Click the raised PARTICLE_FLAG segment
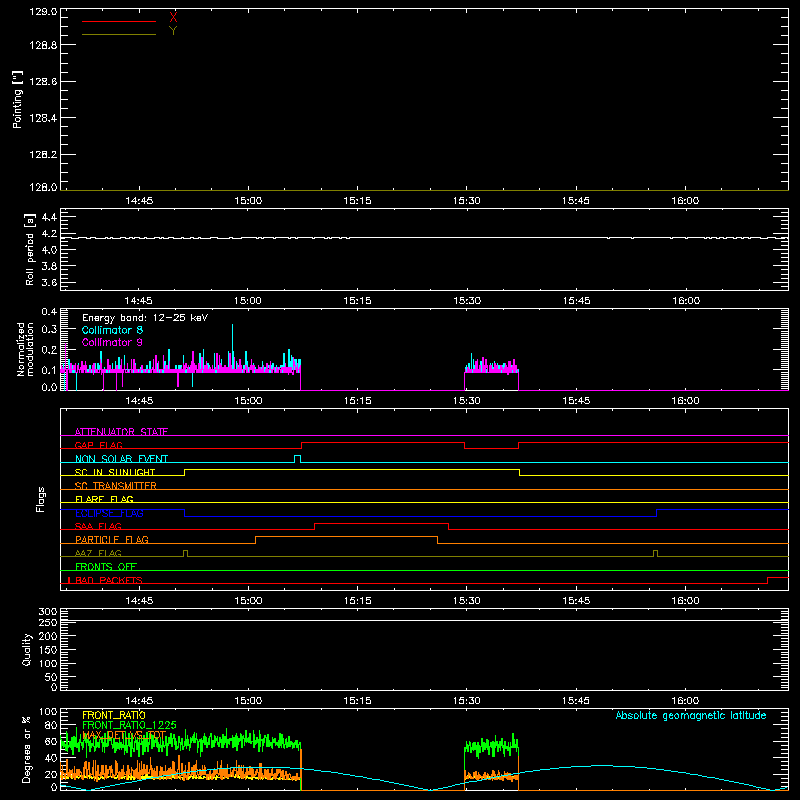 pyautogui.click(x=346, y=537)
